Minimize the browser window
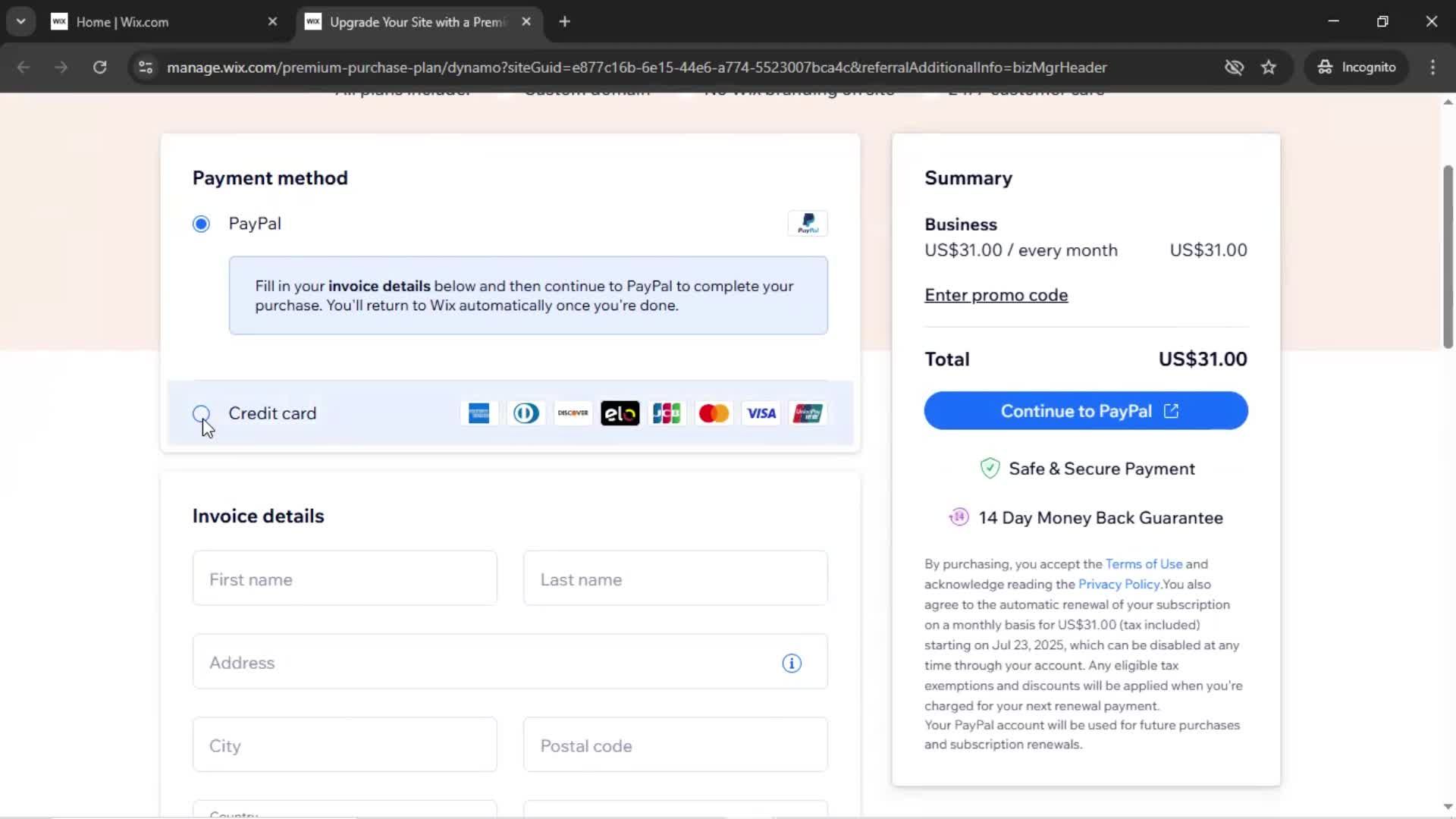Image resolution: width=1456 pixels, height=819 pixels. [x=1334, y=22]
